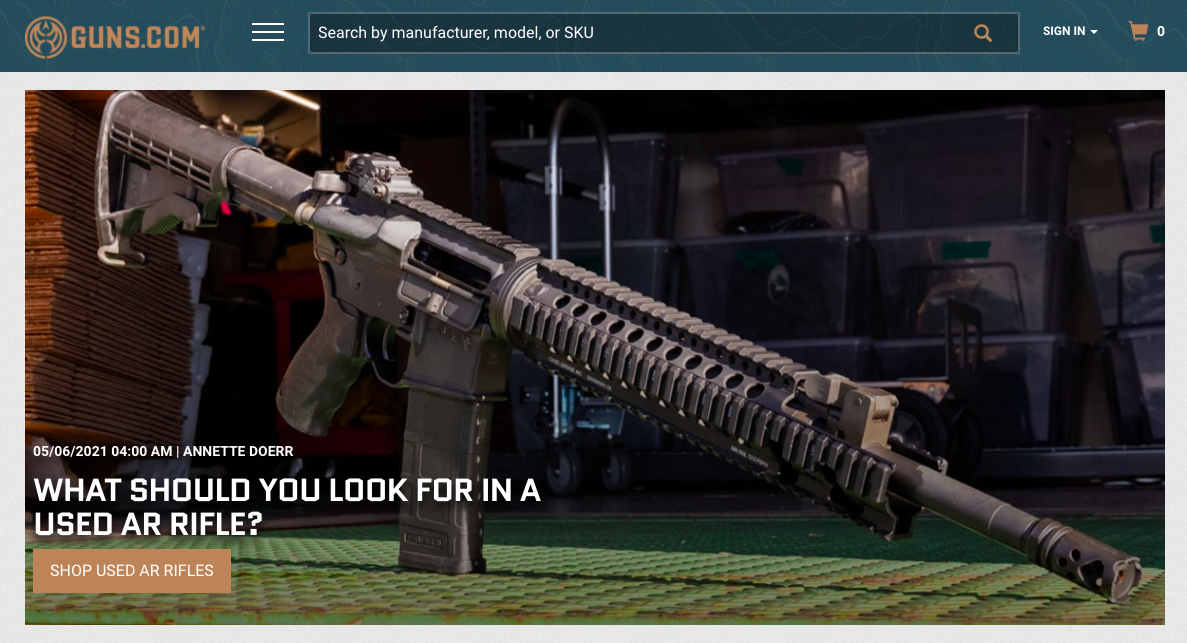Image resolution: width=1187 pixels, height=643 pixels.
Task: Focus the manufacturer, model, or SKU search field
Action: (x=640, y=33)
